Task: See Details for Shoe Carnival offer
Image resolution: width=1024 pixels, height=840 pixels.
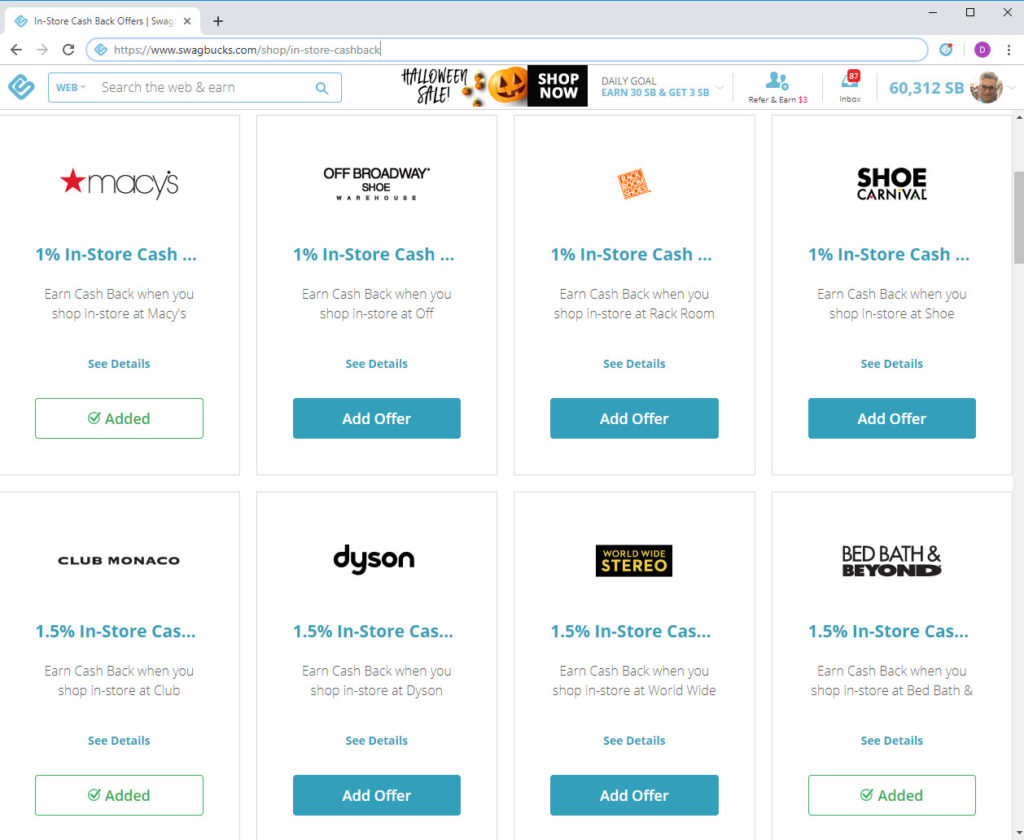Action: (891, 364)
